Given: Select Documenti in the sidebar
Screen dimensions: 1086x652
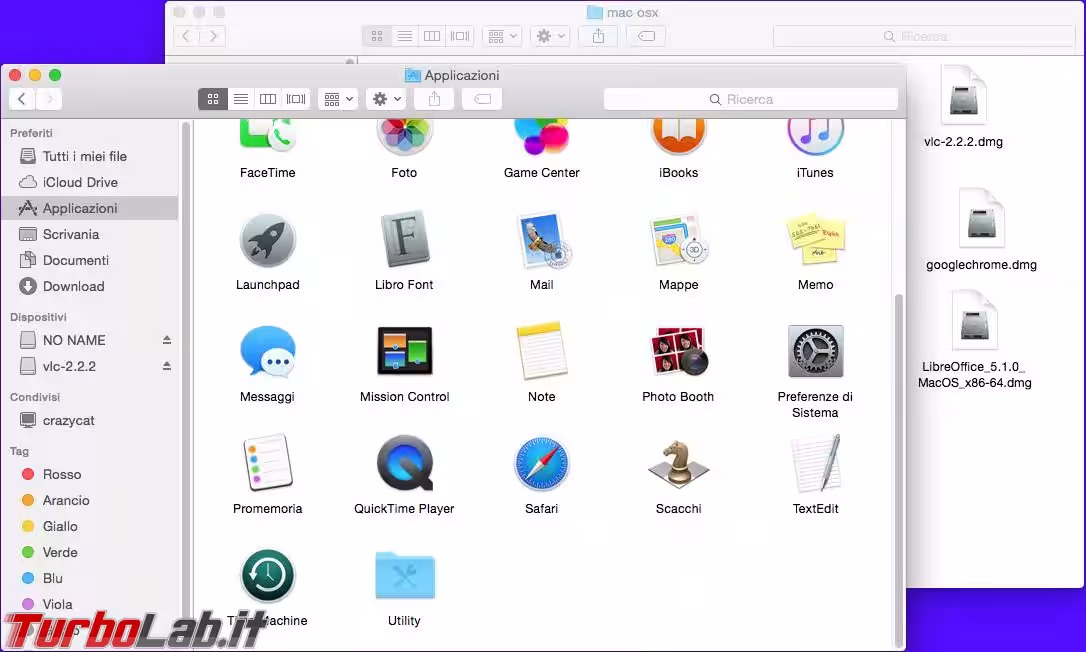Looking at the screenshot, I should 75,260.
